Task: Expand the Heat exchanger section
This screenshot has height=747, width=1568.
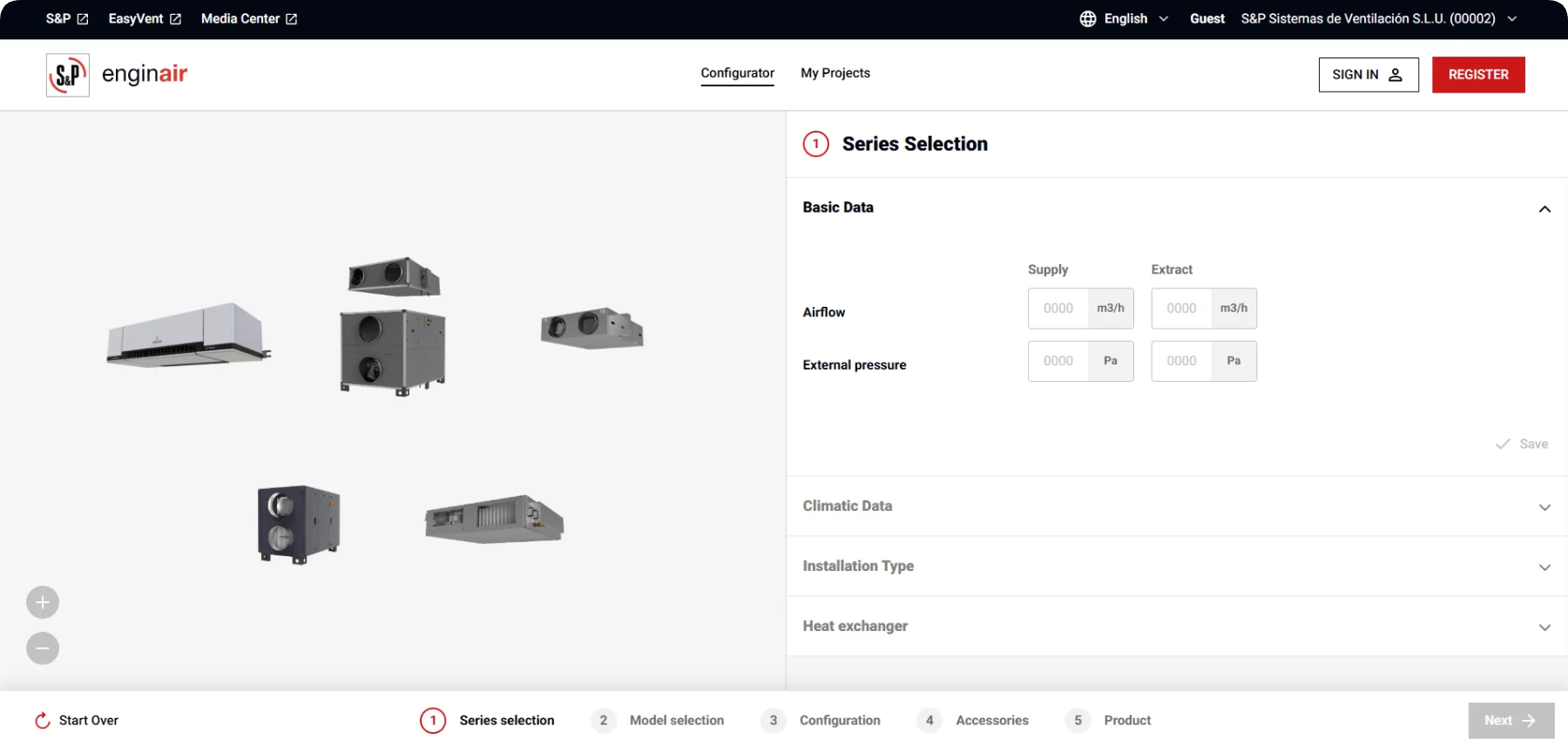Action: [1177, 627]
